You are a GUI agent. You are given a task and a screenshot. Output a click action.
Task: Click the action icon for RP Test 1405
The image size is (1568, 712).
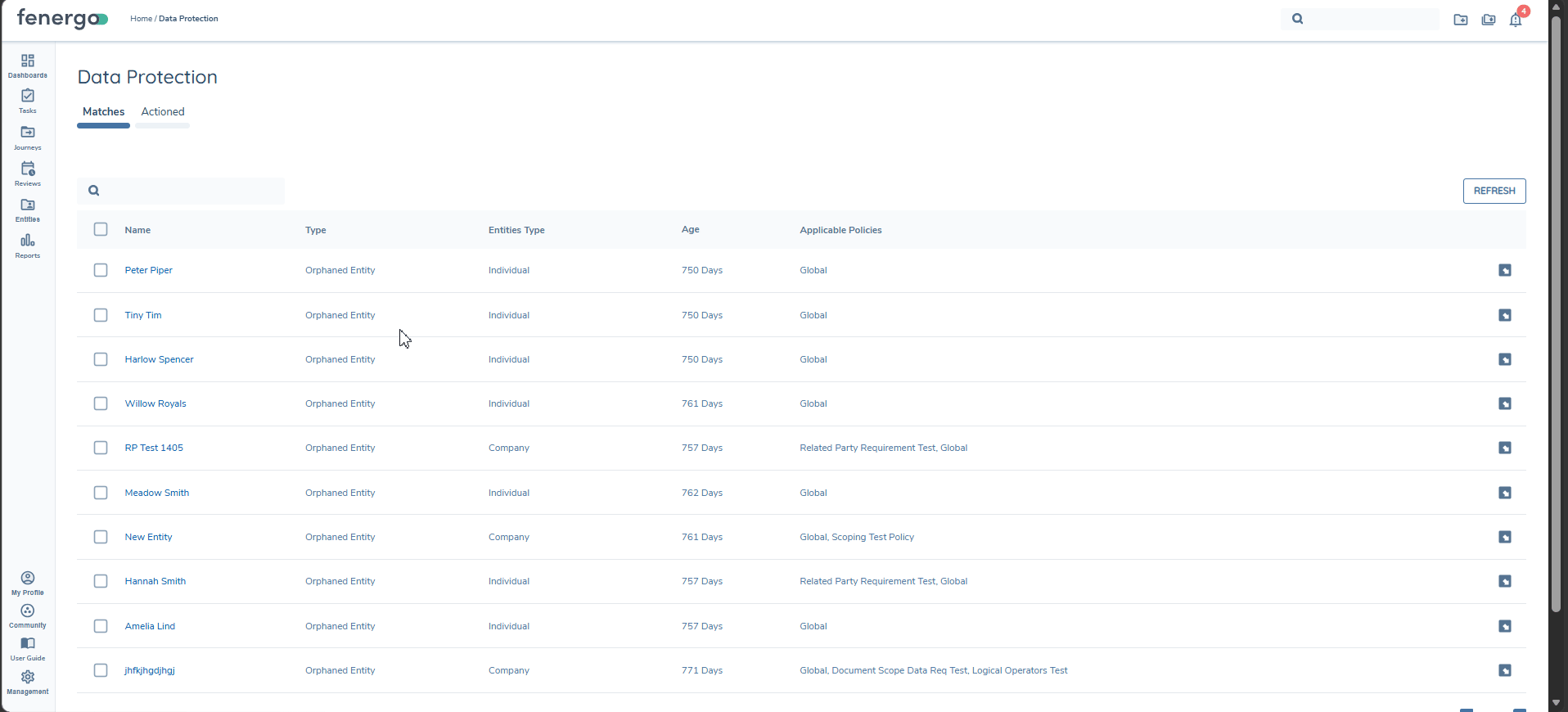coord(1505,448)
